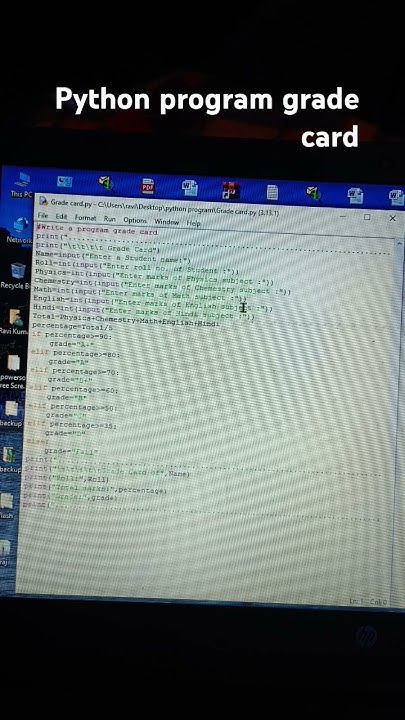Select the Word document icon beside the PDF

(x=189, y=188)
